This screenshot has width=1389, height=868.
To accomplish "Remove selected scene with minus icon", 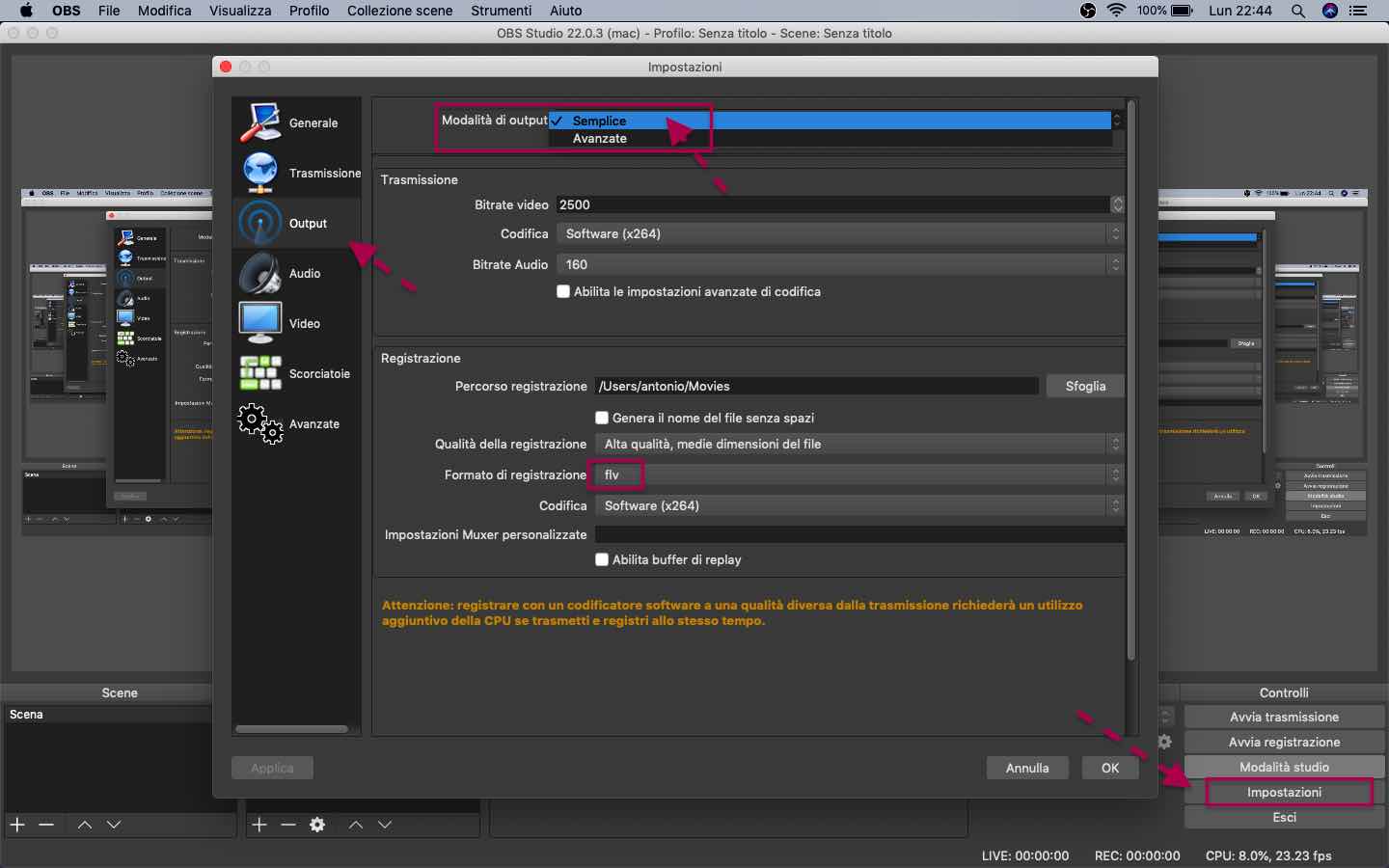I will tap(46, 825).
